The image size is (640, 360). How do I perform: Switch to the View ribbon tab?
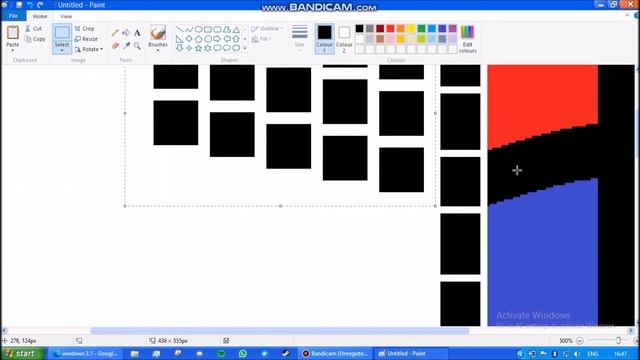click(x=66, y=16)
